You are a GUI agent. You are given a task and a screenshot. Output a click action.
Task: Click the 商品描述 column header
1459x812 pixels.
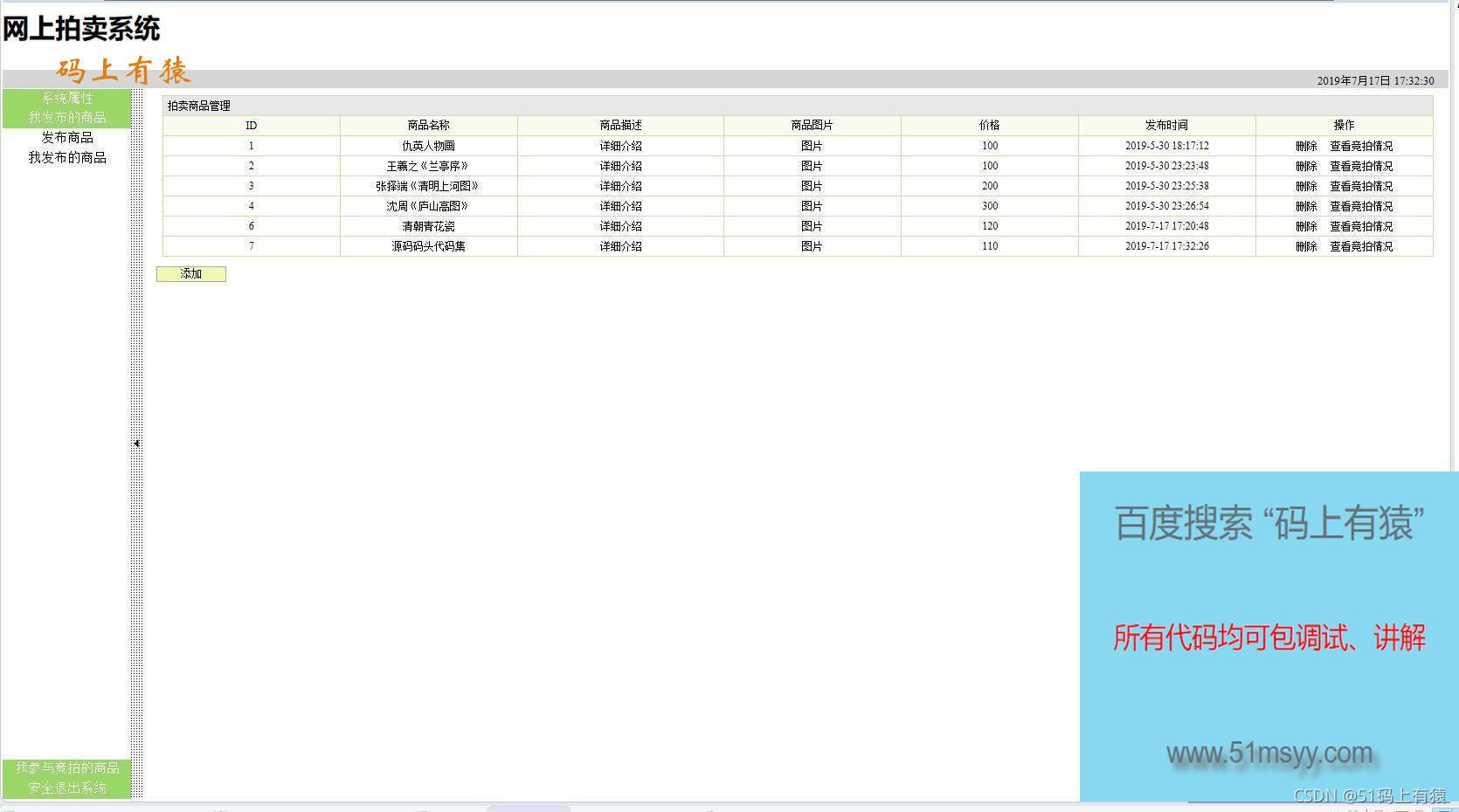[621, 126]
